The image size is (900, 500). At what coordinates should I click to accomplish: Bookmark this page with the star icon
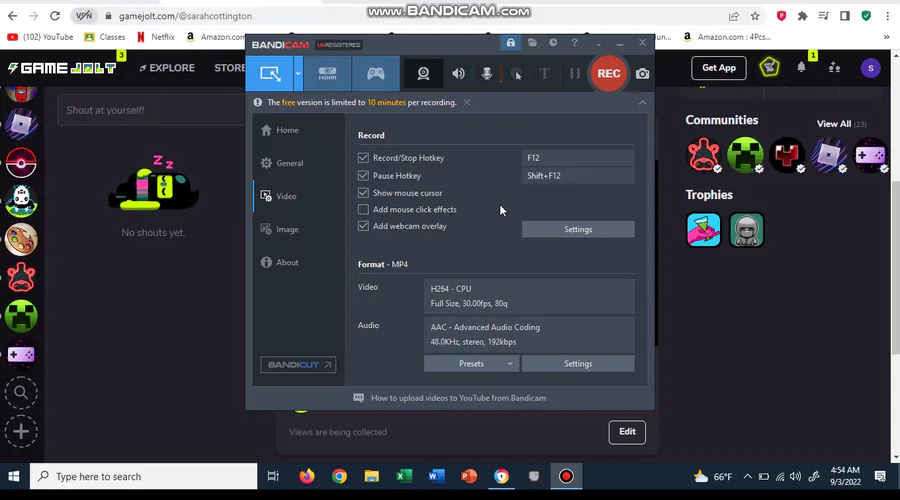pos(755,16)
